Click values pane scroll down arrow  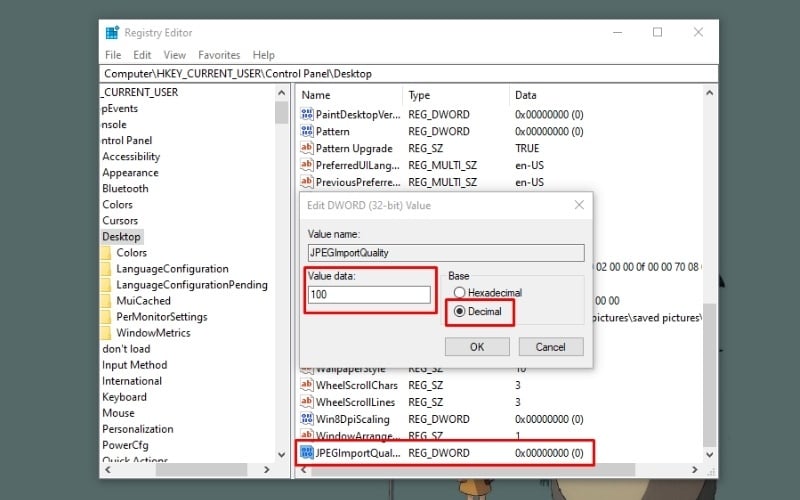coord(709,454)
